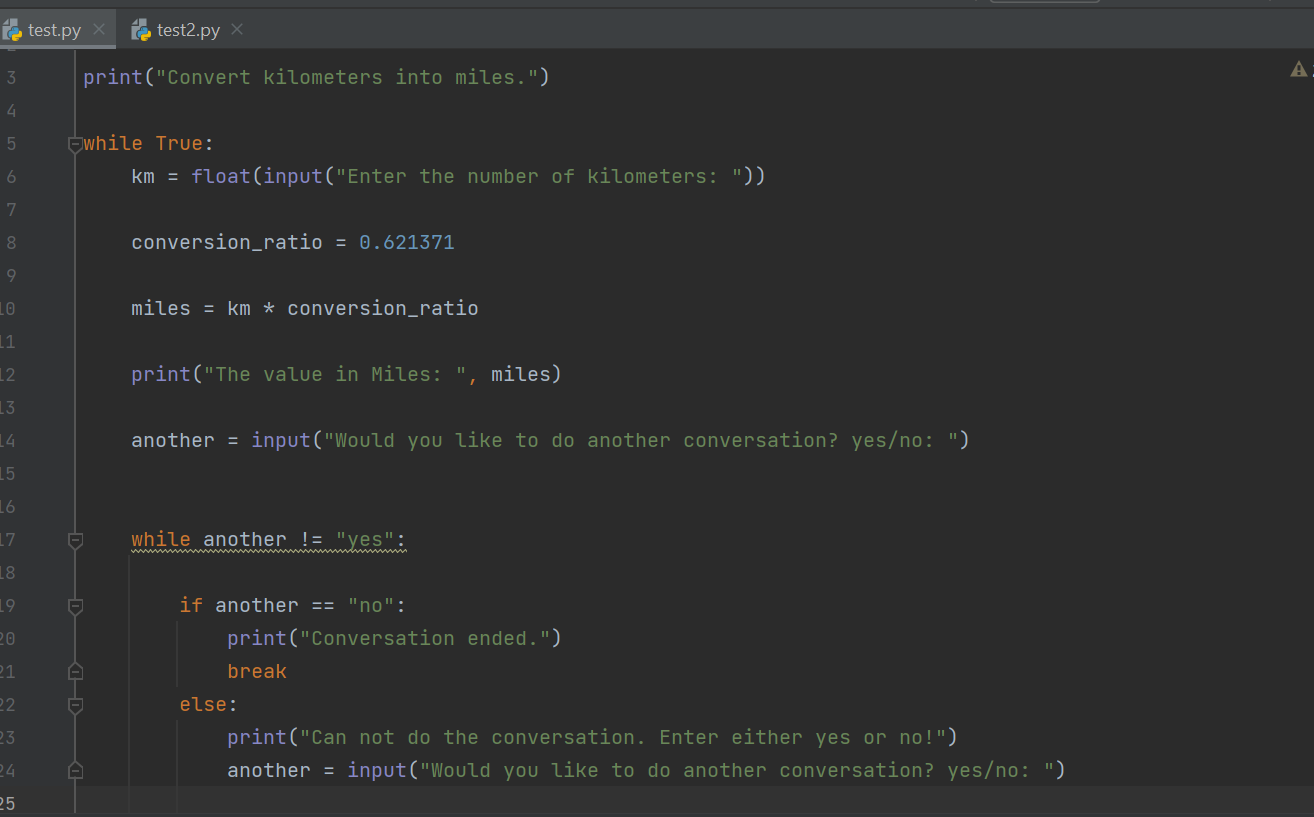Click the 'break' keyword in the code
This screenshot has width=1314, height=817.
[257, 672]
